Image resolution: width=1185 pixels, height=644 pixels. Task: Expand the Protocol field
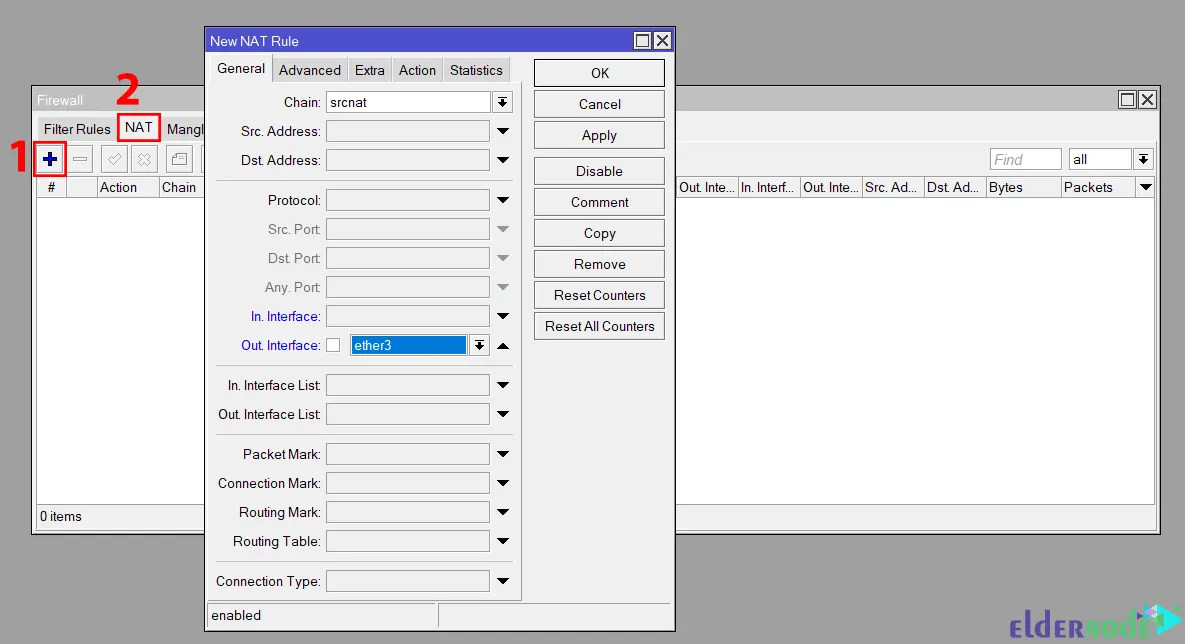(503, 200)
